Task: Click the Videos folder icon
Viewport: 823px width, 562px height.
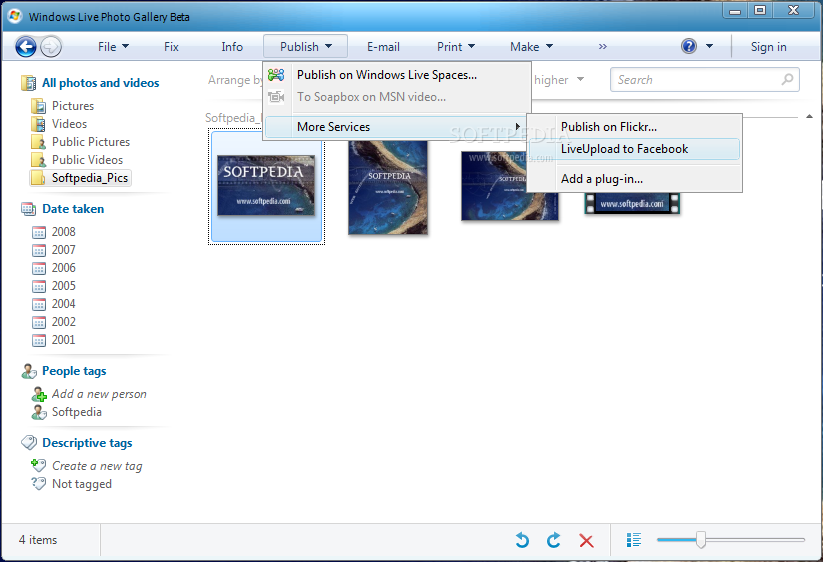Action: pos(38,124)
